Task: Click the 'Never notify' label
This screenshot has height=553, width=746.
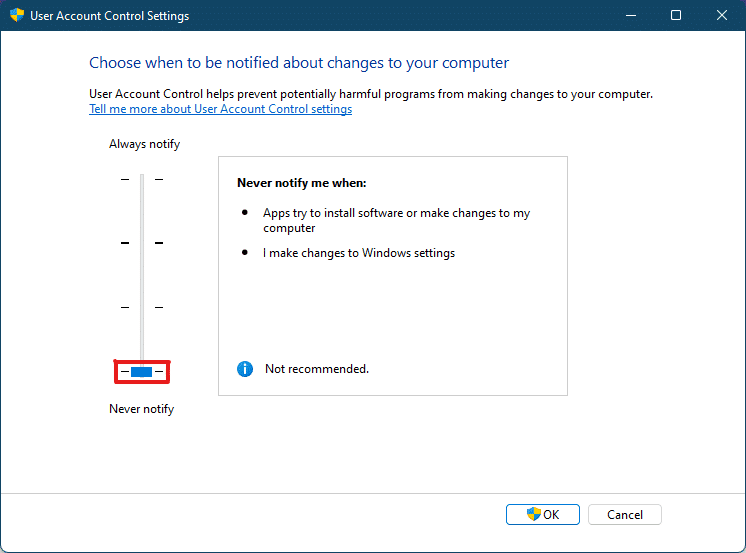Action: pyautogui.click(x=142, y=409)
